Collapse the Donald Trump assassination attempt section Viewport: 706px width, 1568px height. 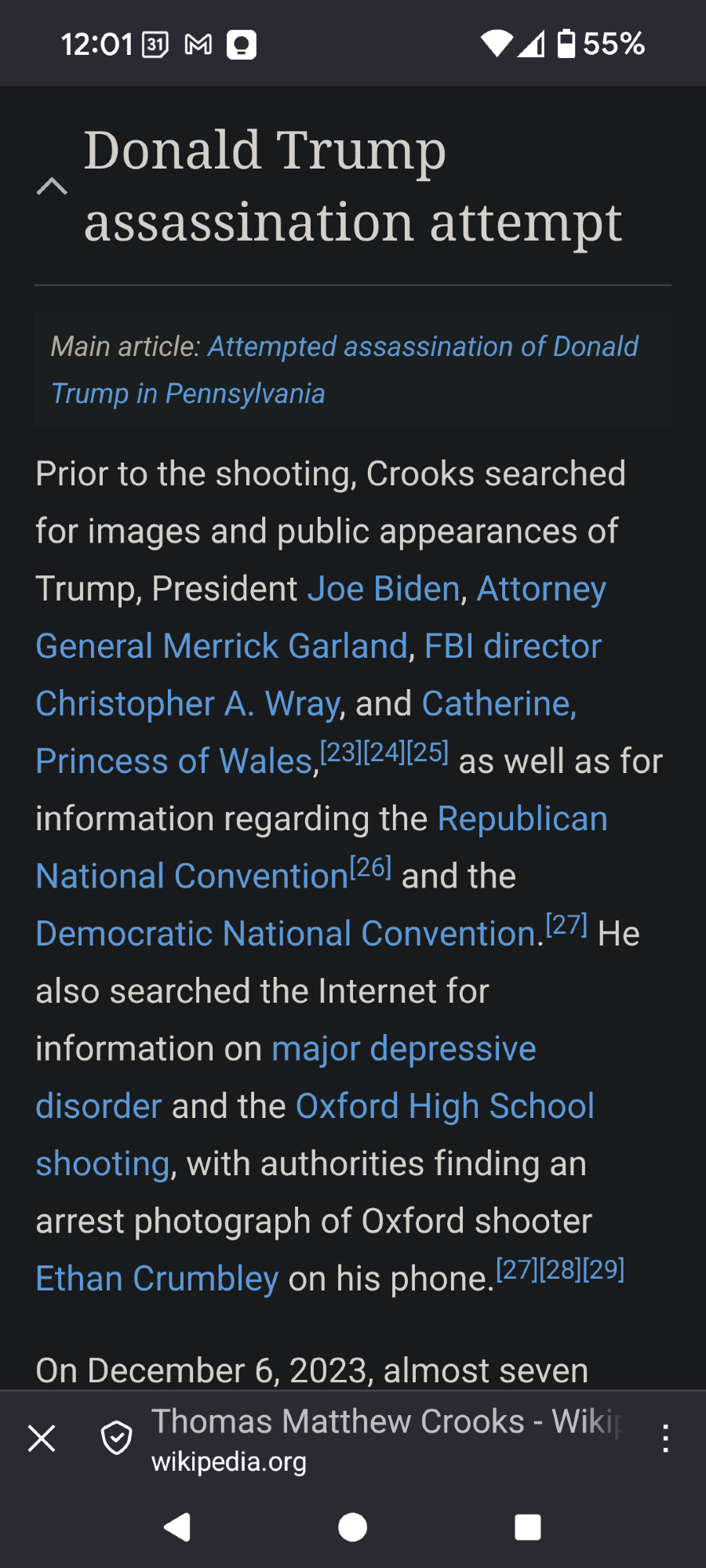tap(52, 187)
